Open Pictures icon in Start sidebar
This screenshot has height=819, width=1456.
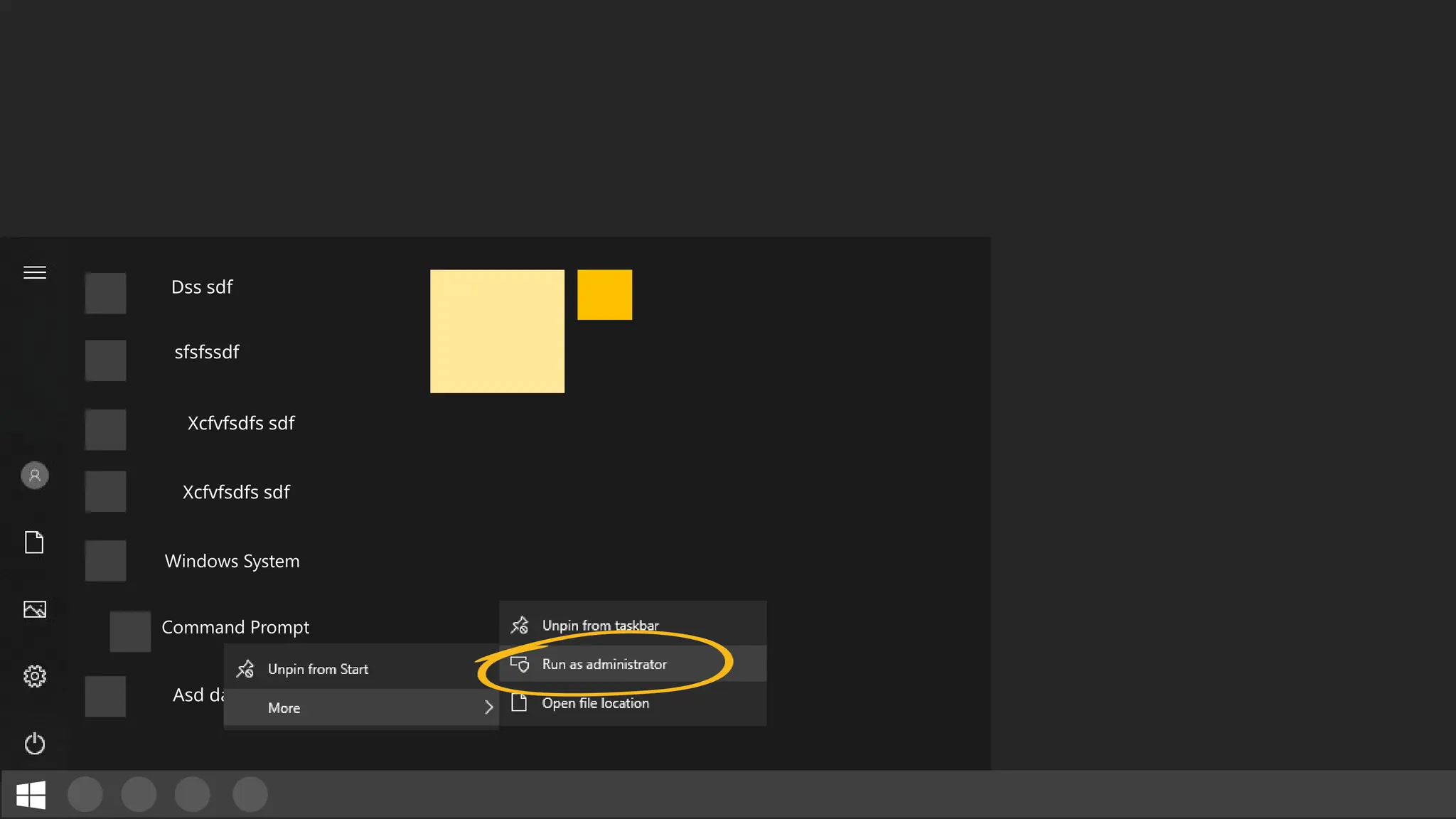(x=35, y=609)
